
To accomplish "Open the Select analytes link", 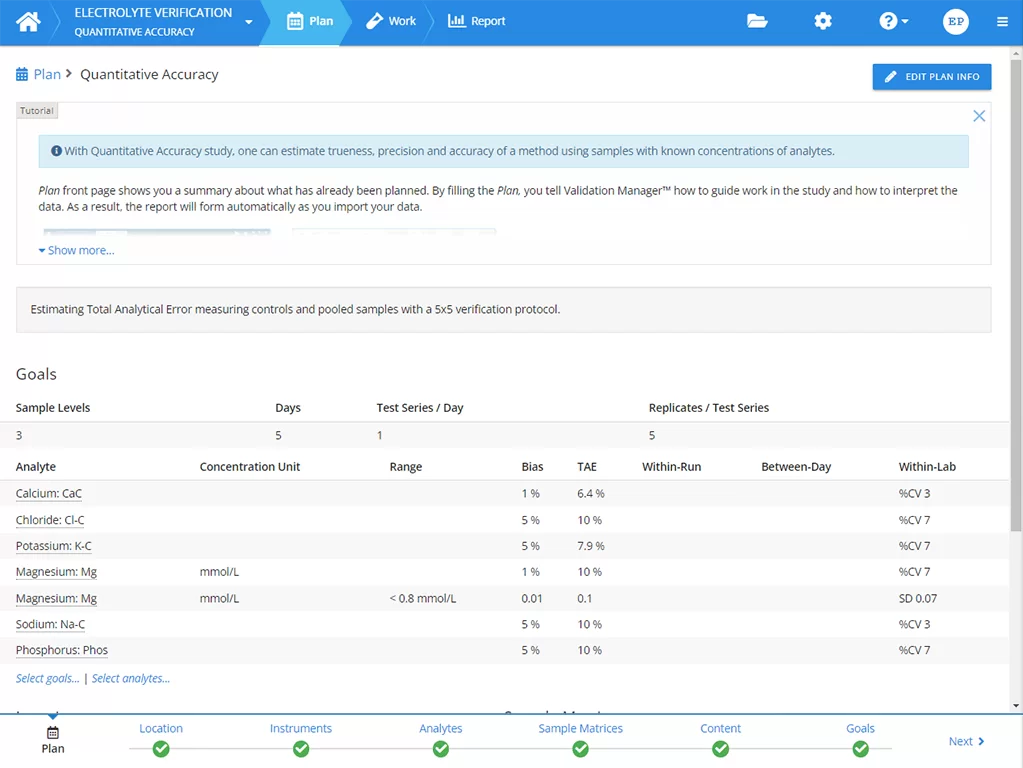I will pos(131,678).
